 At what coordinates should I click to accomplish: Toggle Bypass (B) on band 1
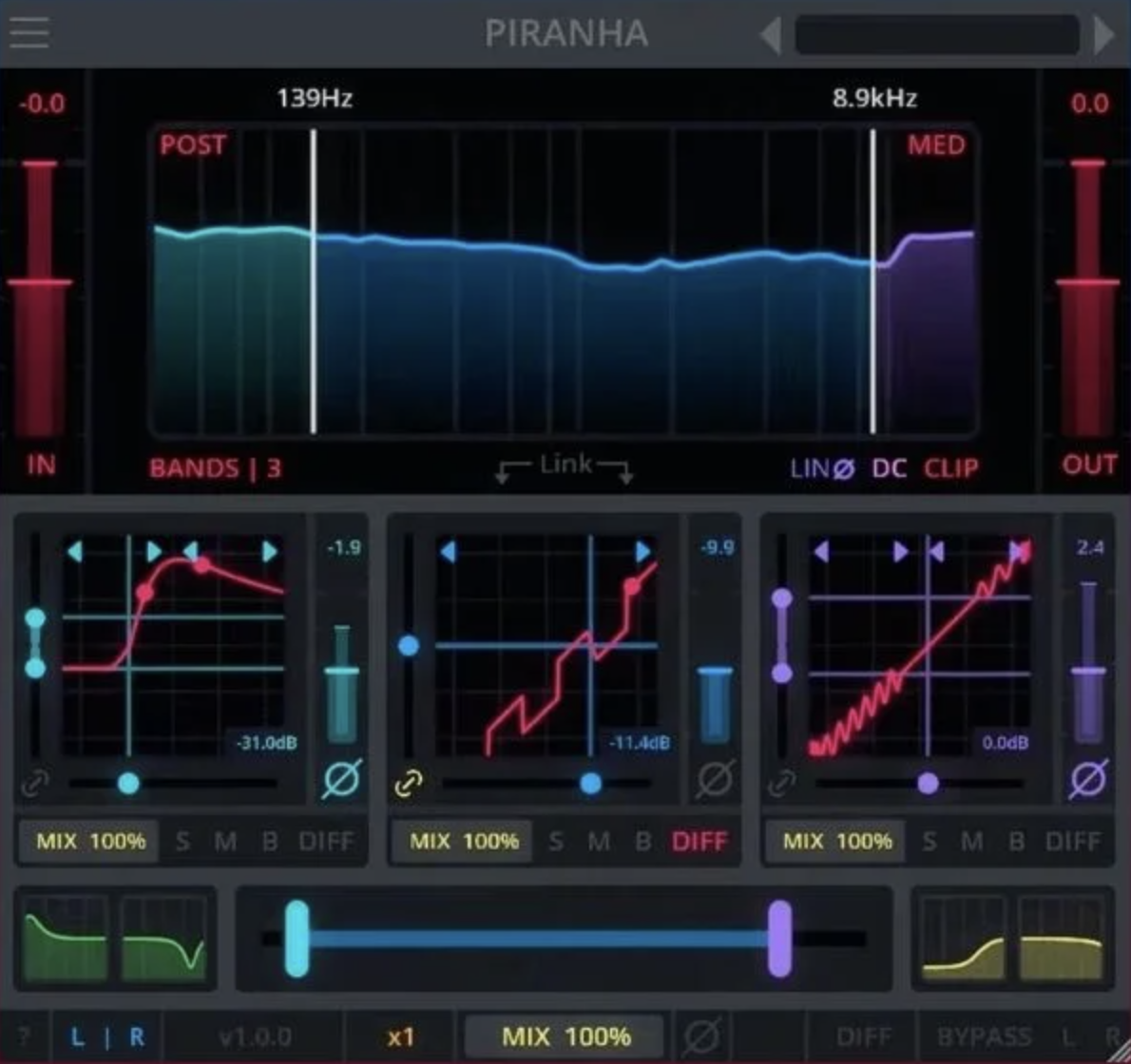270,842
